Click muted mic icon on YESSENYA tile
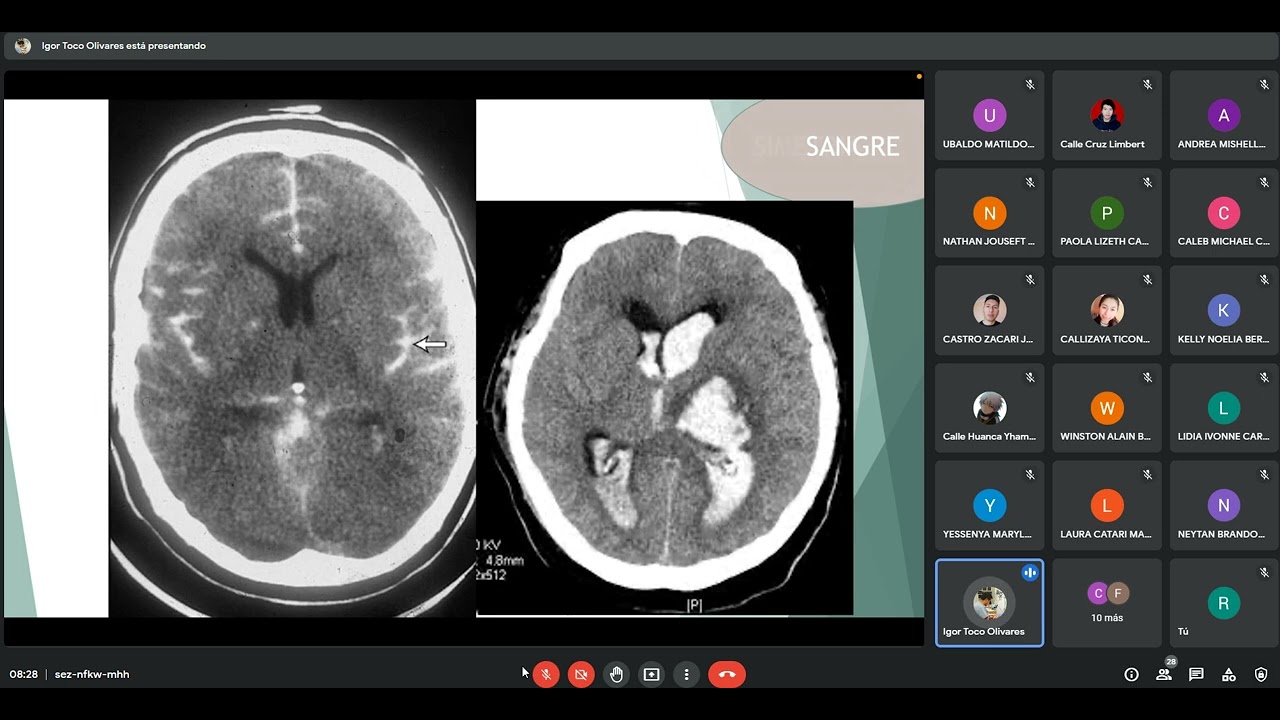The height and width of the screenshot is (720, 1280). coord(1030,475)
